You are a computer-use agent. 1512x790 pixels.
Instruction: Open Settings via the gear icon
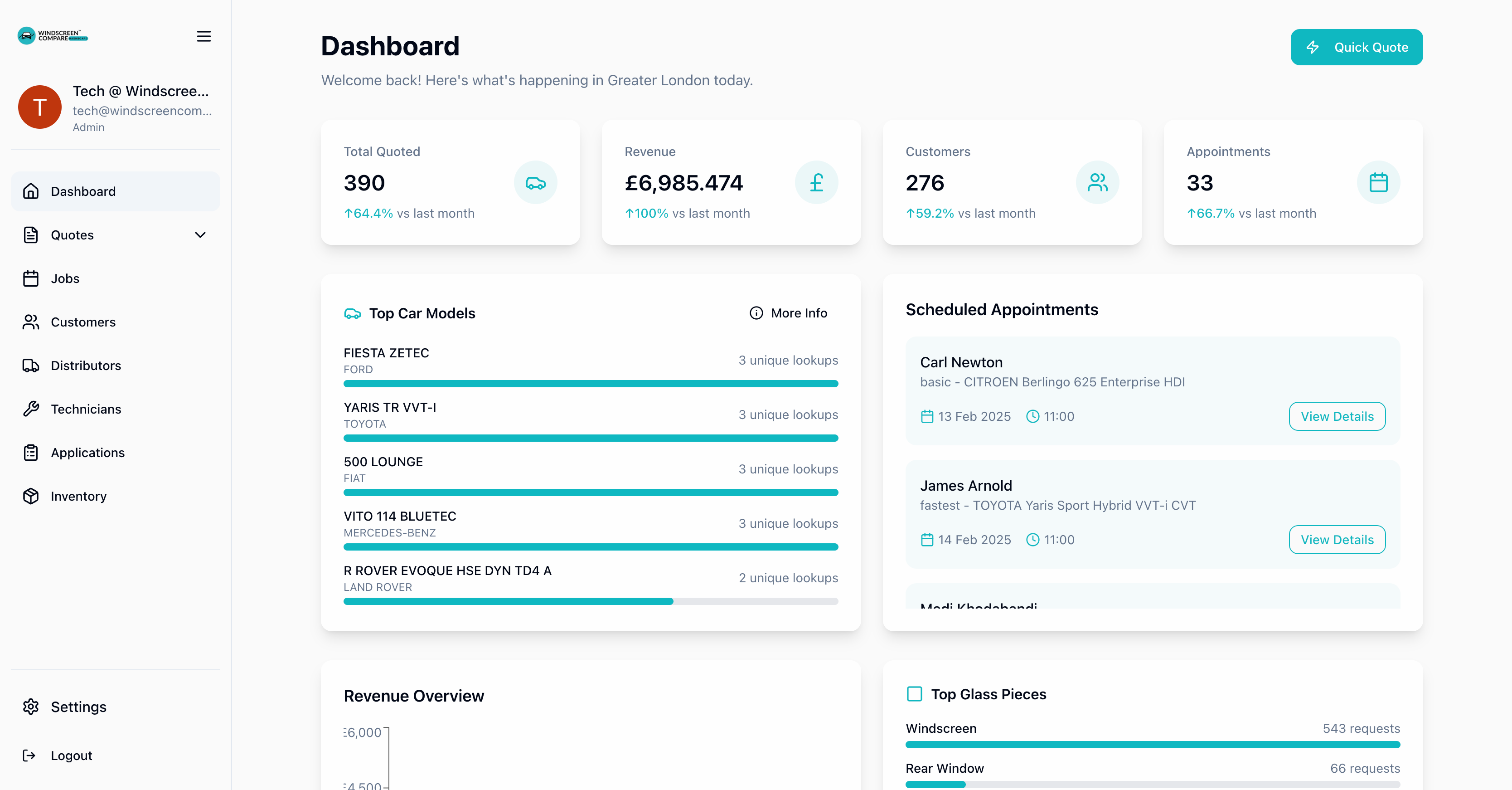[x=31, y=707]
